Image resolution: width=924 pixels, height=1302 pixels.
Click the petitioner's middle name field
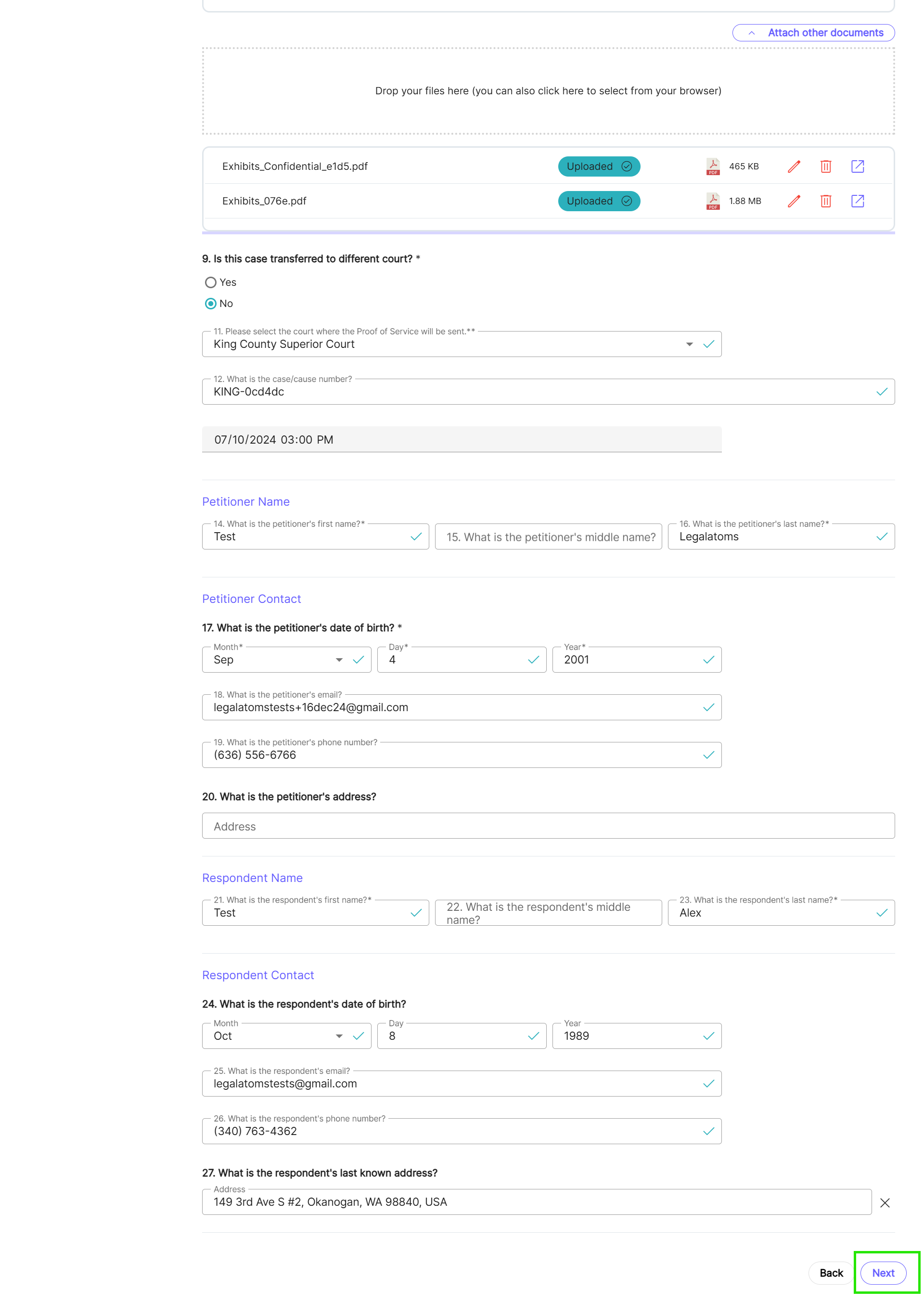coord(548,537)
